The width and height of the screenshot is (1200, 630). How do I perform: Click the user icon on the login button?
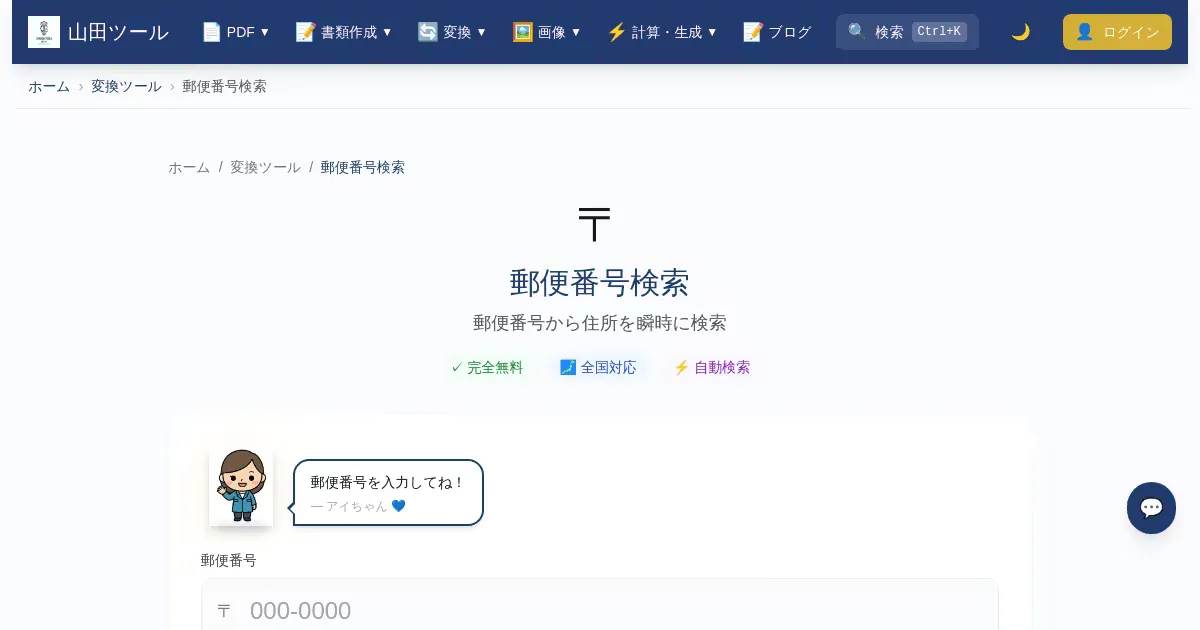click(1084, 32)
